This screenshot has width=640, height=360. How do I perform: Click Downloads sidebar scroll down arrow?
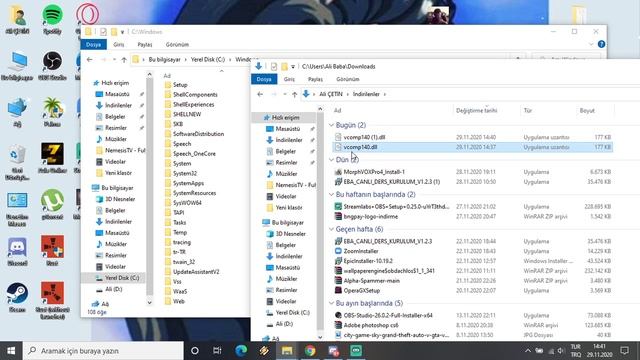(x=320, y=337)
